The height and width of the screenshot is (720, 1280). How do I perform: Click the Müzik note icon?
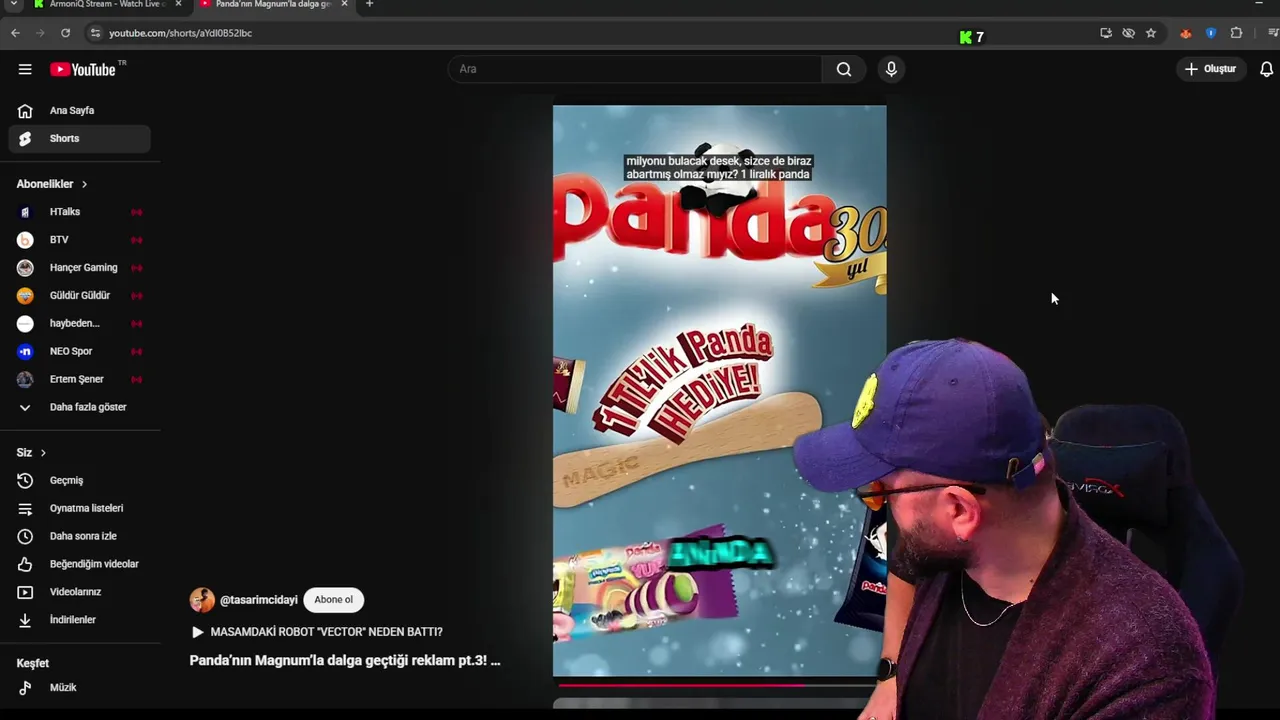click(25, 688)
